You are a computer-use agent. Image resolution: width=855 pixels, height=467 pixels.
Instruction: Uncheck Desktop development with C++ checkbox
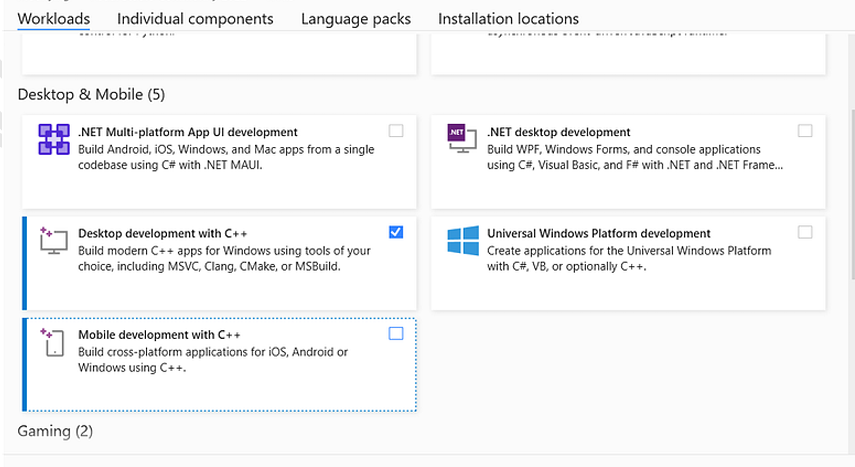[x=396, y=232]
